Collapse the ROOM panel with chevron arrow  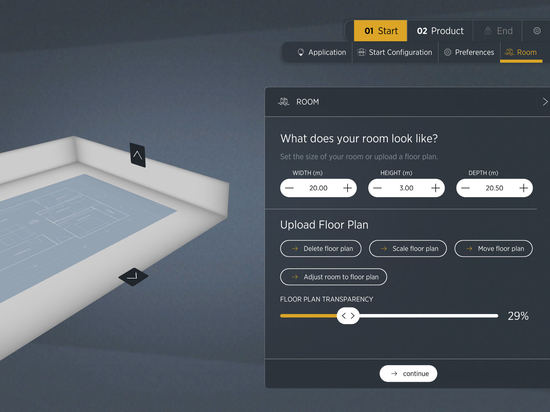coord(545,102)
